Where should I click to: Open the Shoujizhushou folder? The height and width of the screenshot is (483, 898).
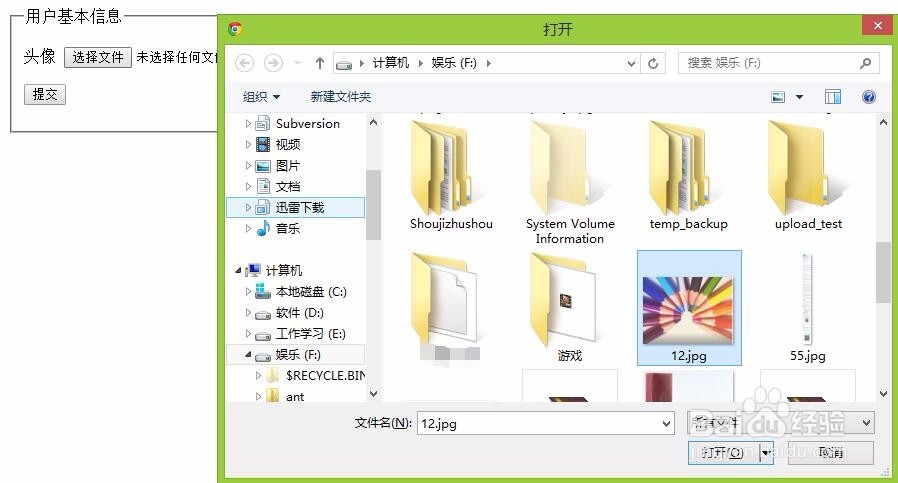coord(451,175)
